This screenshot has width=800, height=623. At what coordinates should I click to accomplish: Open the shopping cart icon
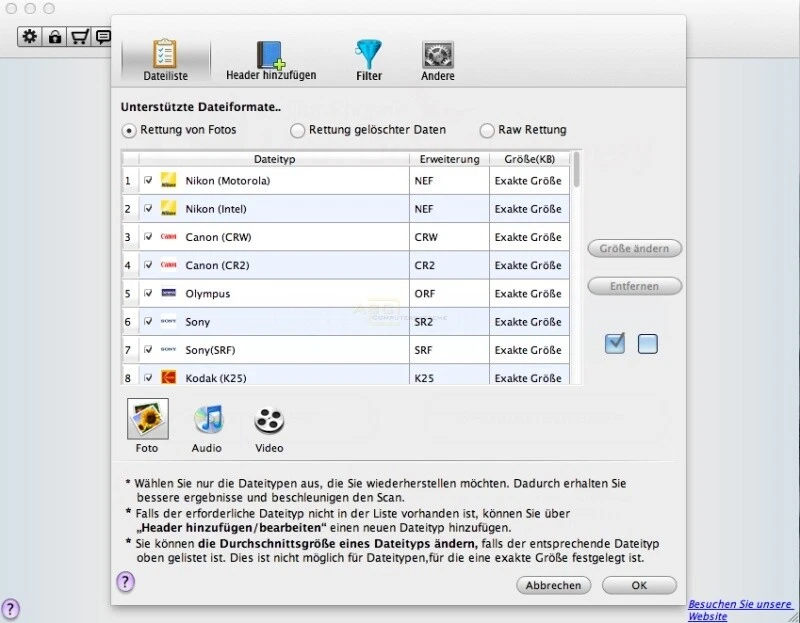click(x=79, y=36)
